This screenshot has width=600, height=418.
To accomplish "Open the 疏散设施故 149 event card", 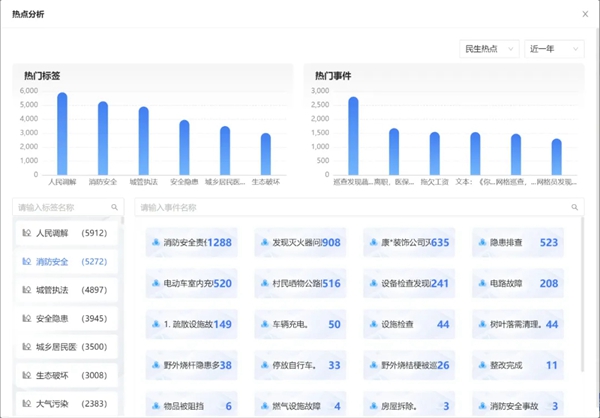I will [x=191, y=324].
